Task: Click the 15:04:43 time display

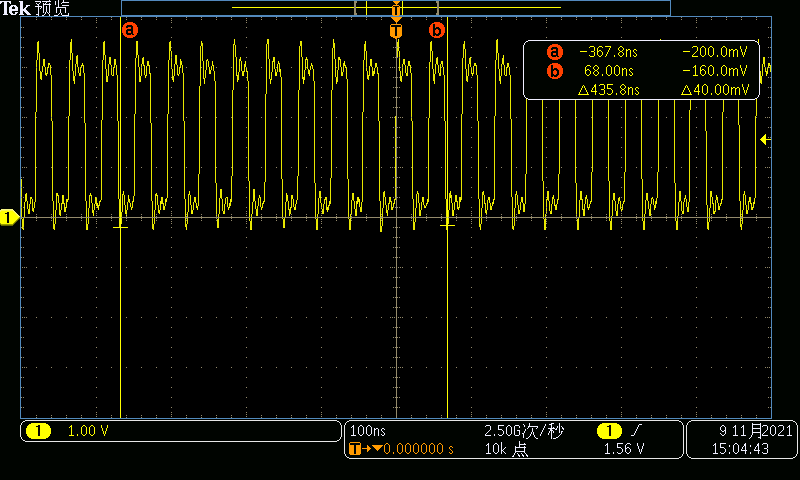Action: [x=742, y=450]
